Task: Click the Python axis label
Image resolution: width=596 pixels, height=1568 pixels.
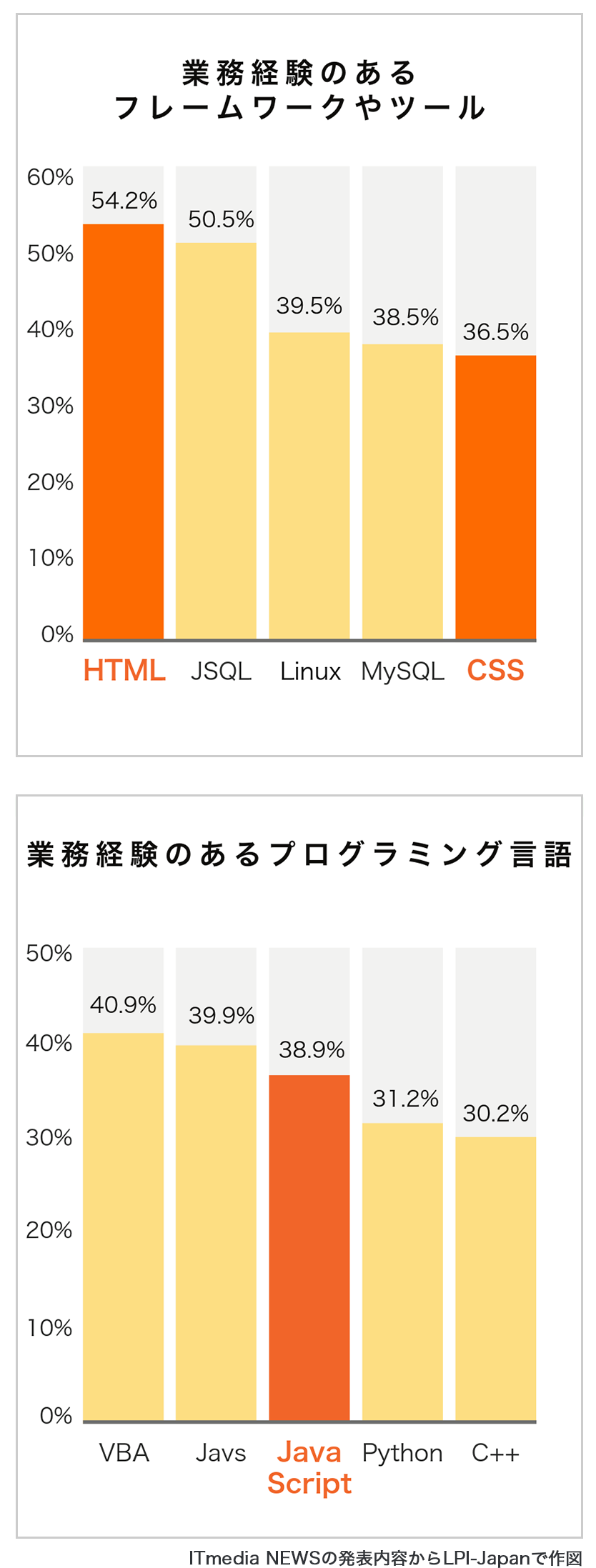Action: pos(402,1453)
